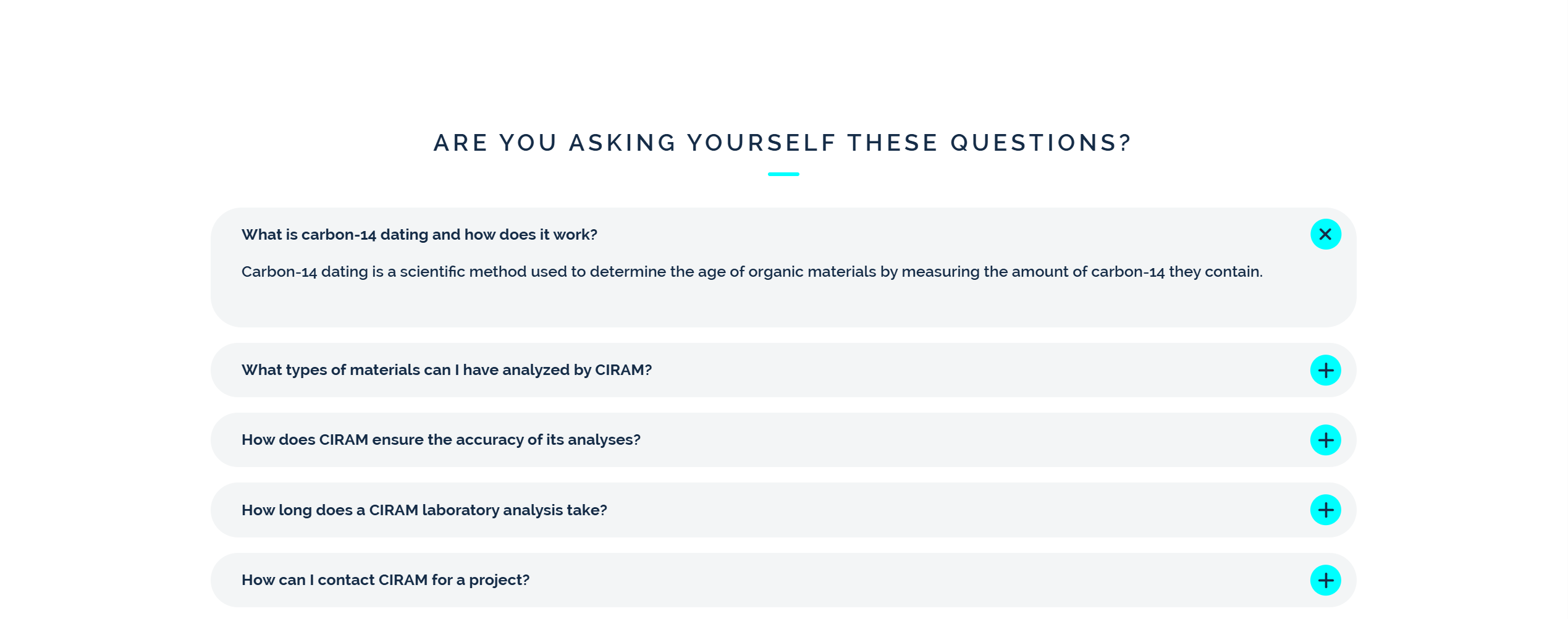This screenshot has width=1568, height=619.
Task: Click the "Are you asking yourself" heading
Action: point(782,143)
